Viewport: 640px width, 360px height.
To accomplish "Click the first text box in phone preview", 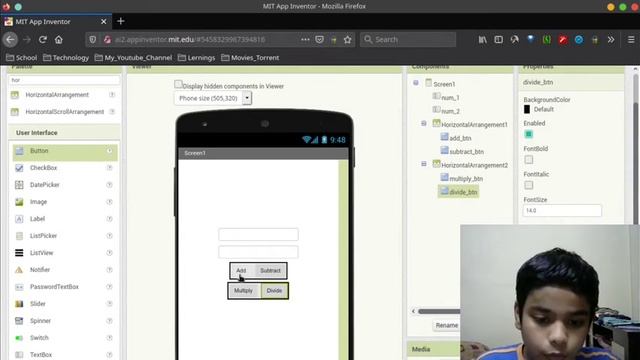I will 258,235.
